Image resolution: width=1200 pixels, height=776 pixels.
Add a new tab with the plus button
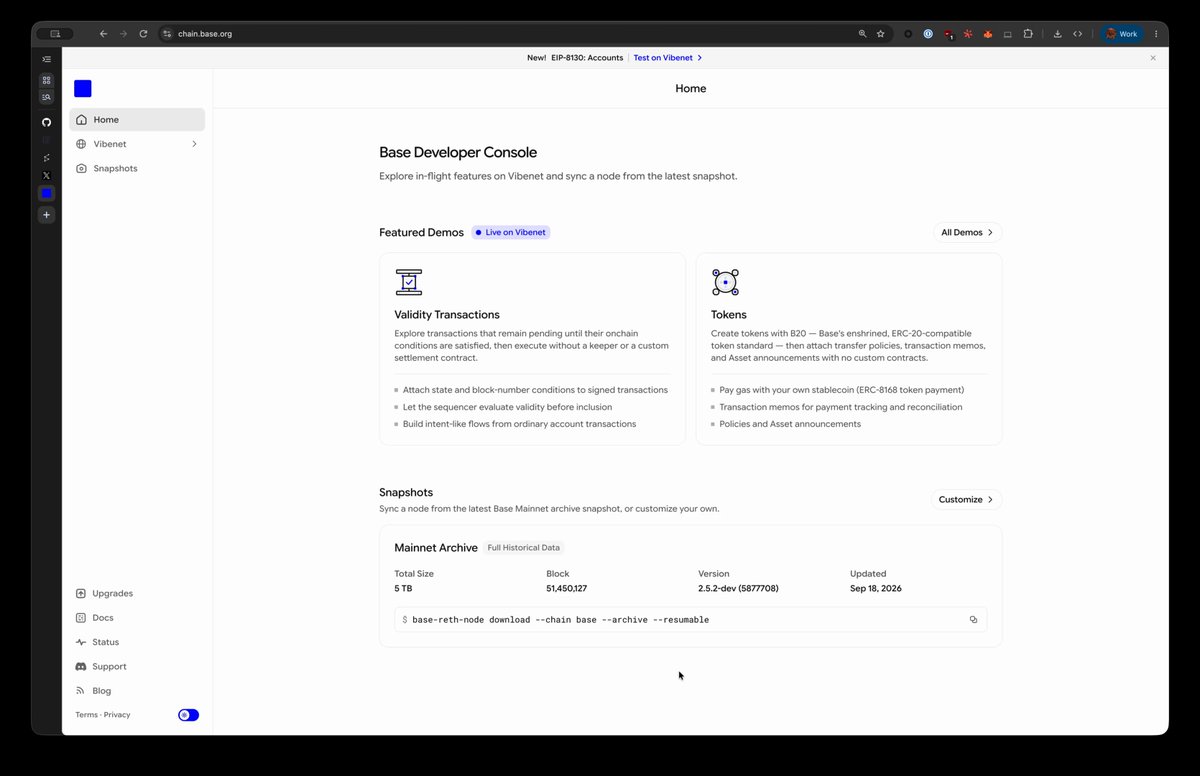(46, 215)
